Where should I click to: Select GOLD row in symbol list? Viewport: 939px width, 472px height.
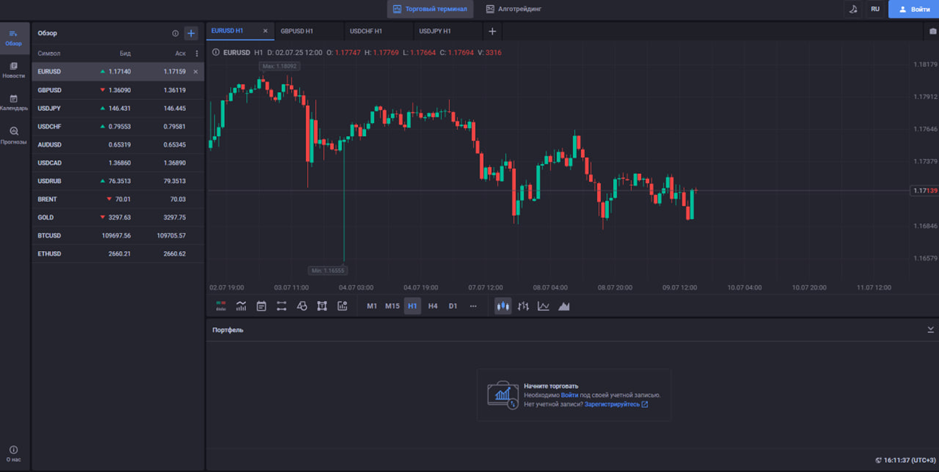point(118,217)
